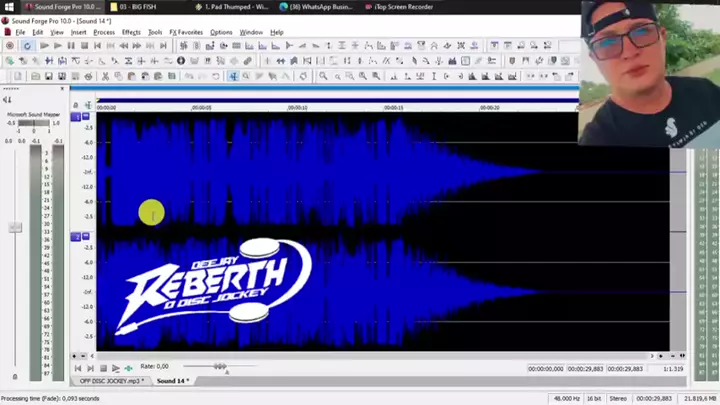
Task: Click the Forward button in transport toolbar
Action: pos(137,45)
